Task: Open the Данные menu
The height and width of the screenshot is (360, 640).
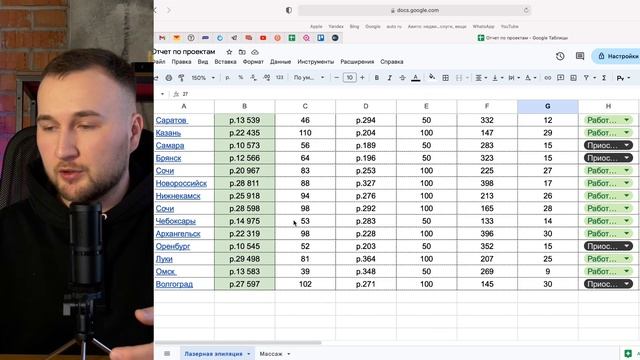Action: click(x=280, y=62)
